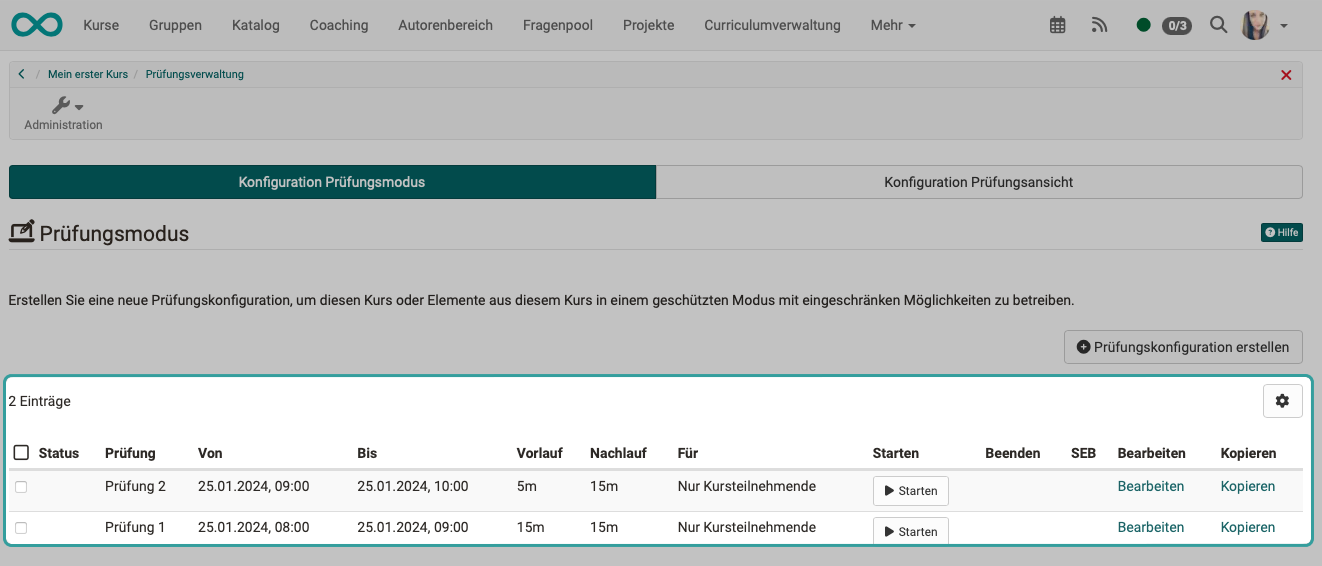This screenshot has width=1322, height=566.
Task: Open Fragenpool in top navigation
Action: pos(557,25)
